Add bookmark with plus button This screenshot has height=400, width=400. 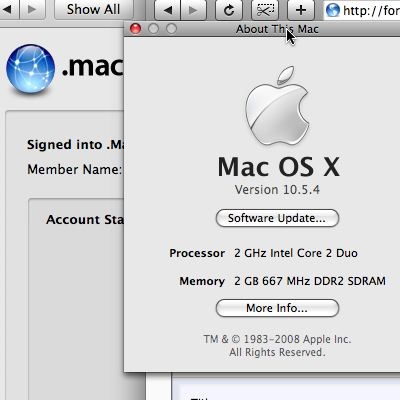pos(301,10)
